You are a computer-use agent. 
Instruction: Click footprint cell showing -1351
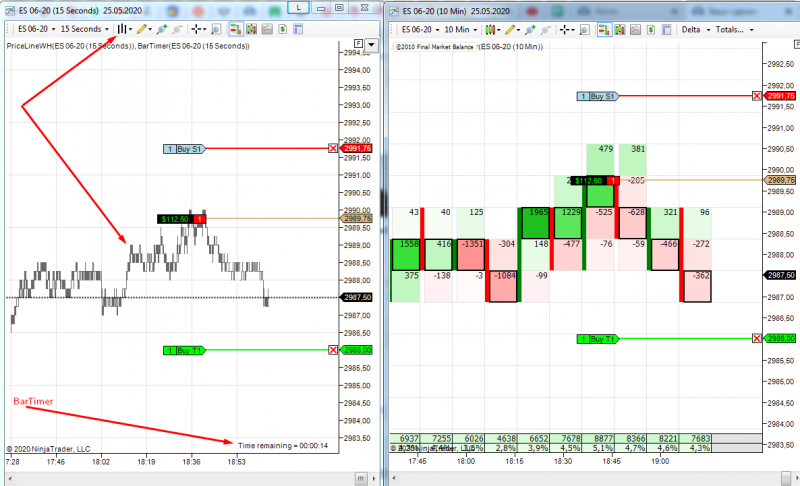[471, 254]
